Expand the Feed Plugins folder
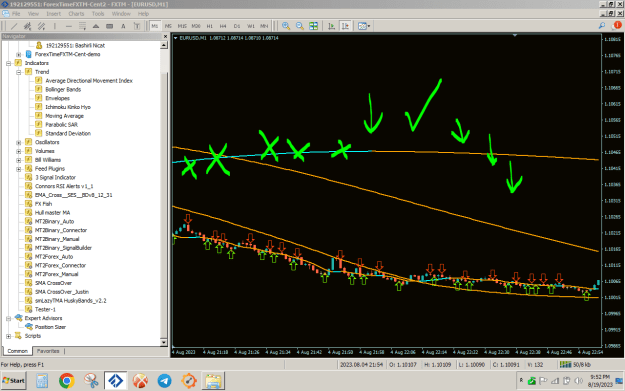The height and width of the screenshot is (391, 625). pos(18,169)
